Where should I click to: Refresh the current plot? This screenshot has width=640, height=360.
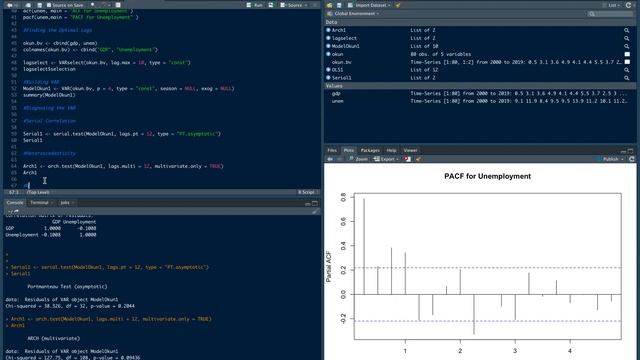pyautogui.click(x=631, y=159)
